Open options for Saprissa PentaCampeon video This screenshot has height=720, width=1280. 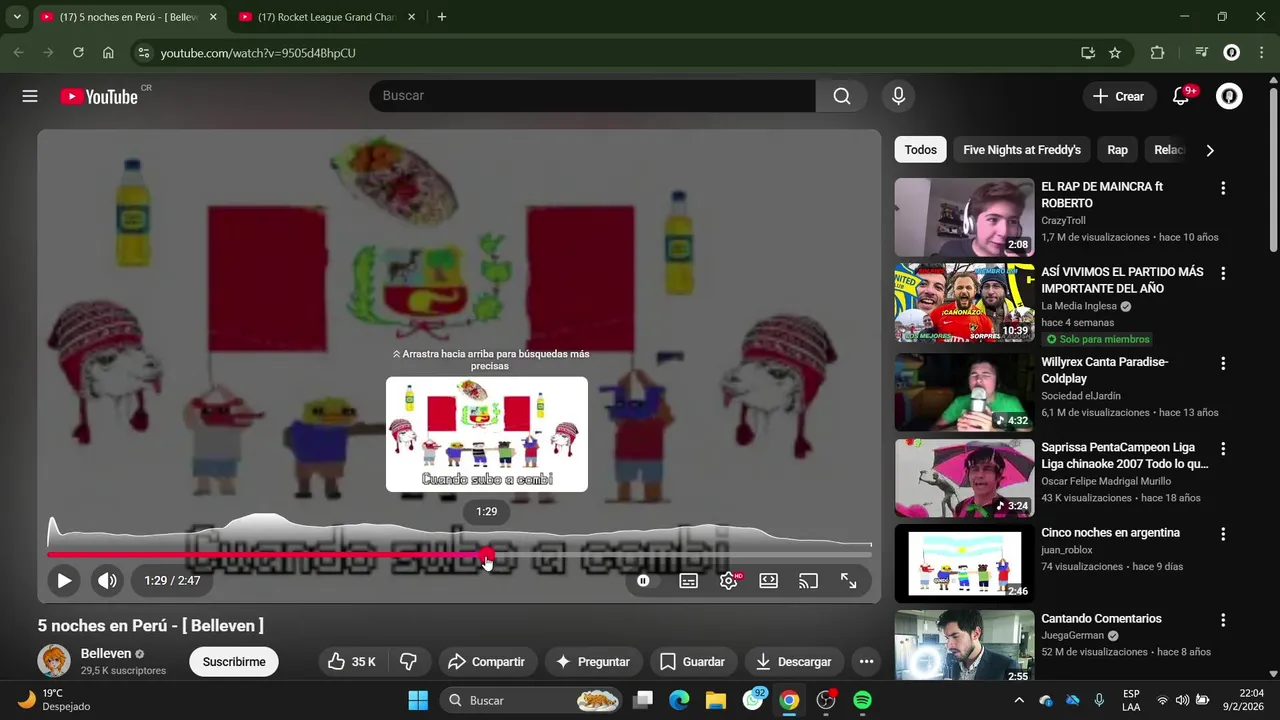tap(1222, 449)
